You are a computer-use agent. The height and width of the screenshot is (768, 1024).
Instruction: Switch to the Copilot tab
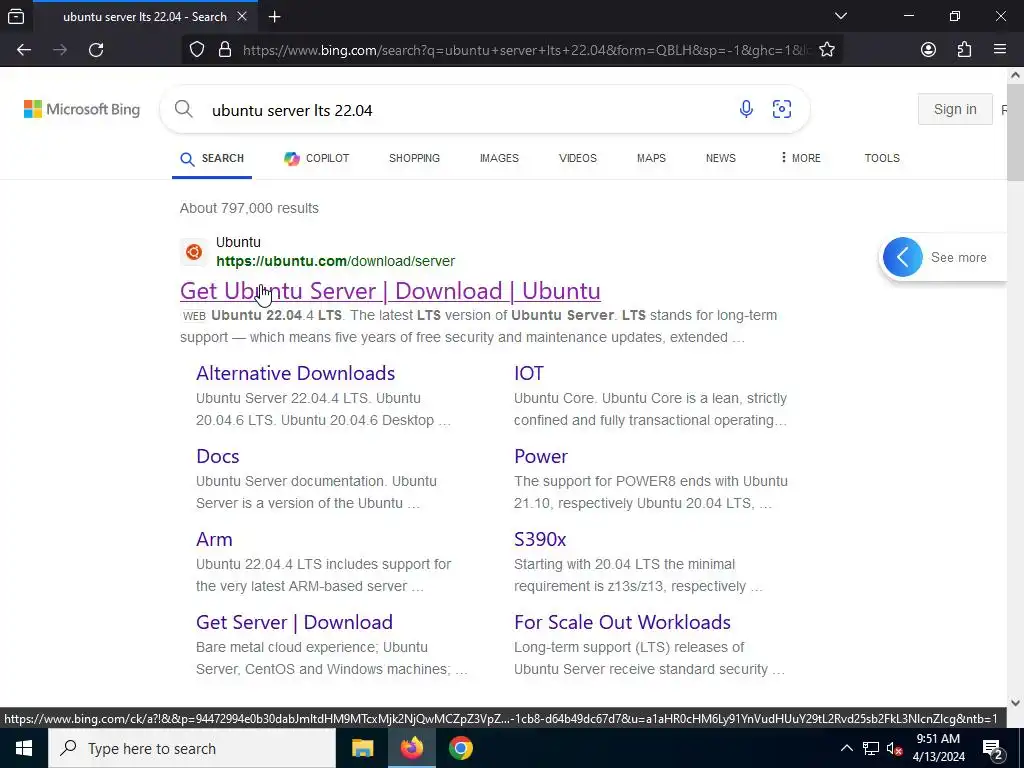[x=317, y=159]
